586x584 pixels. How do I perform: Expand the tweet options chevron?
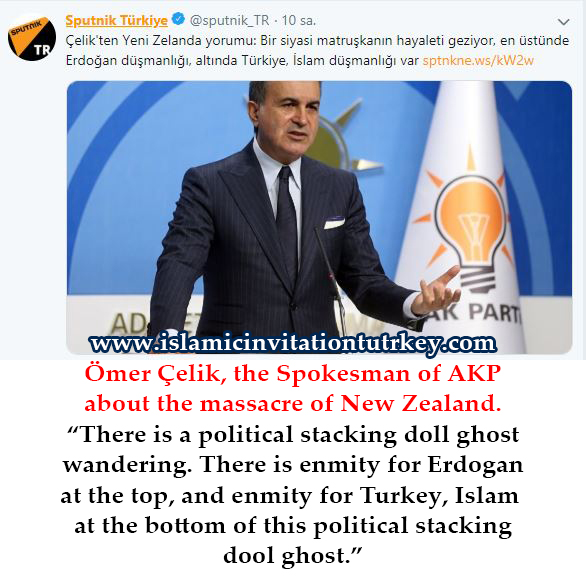(563, 22)
